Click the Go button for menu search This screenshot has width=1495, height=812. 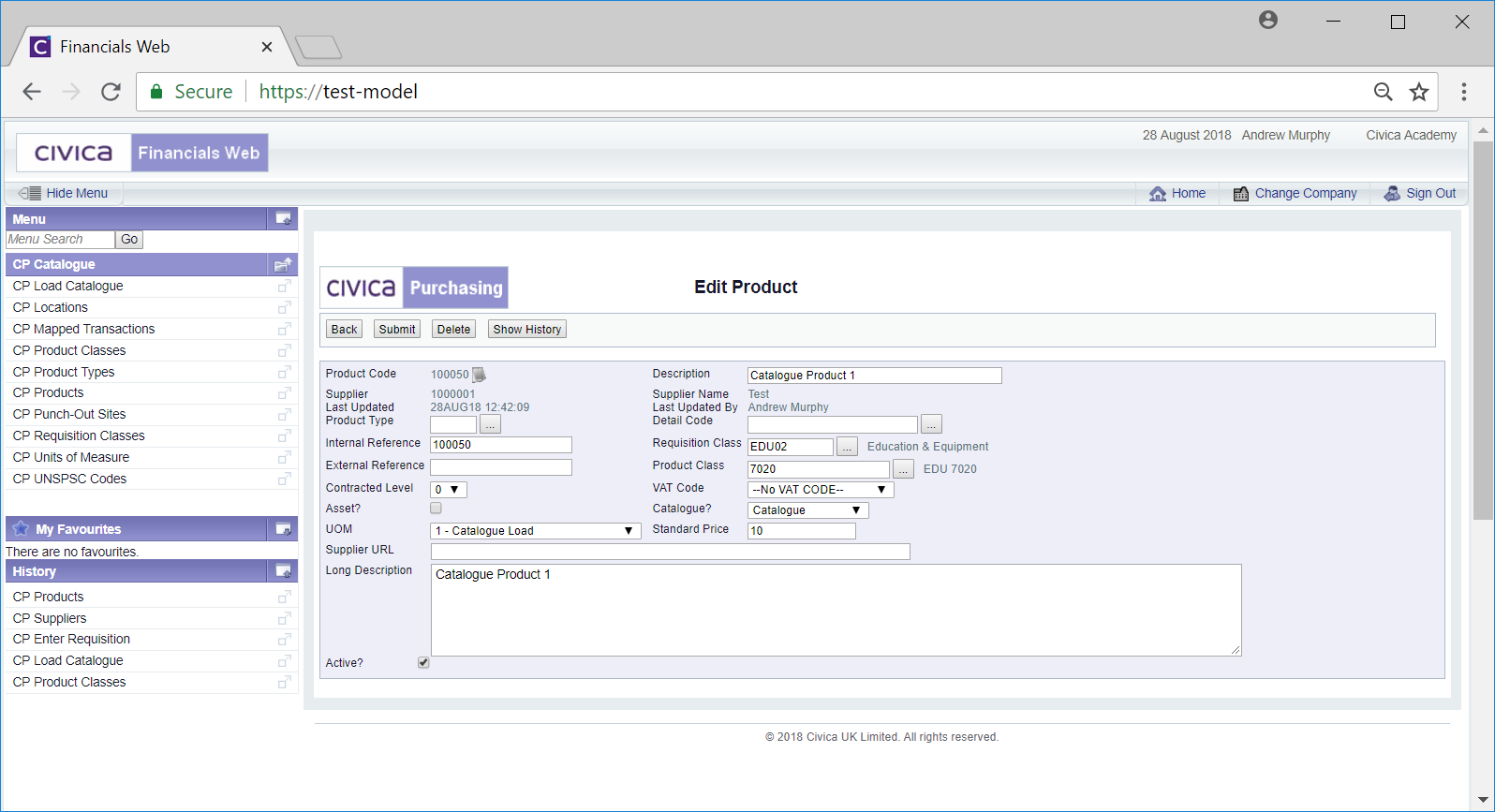click(x=129, y=240)
